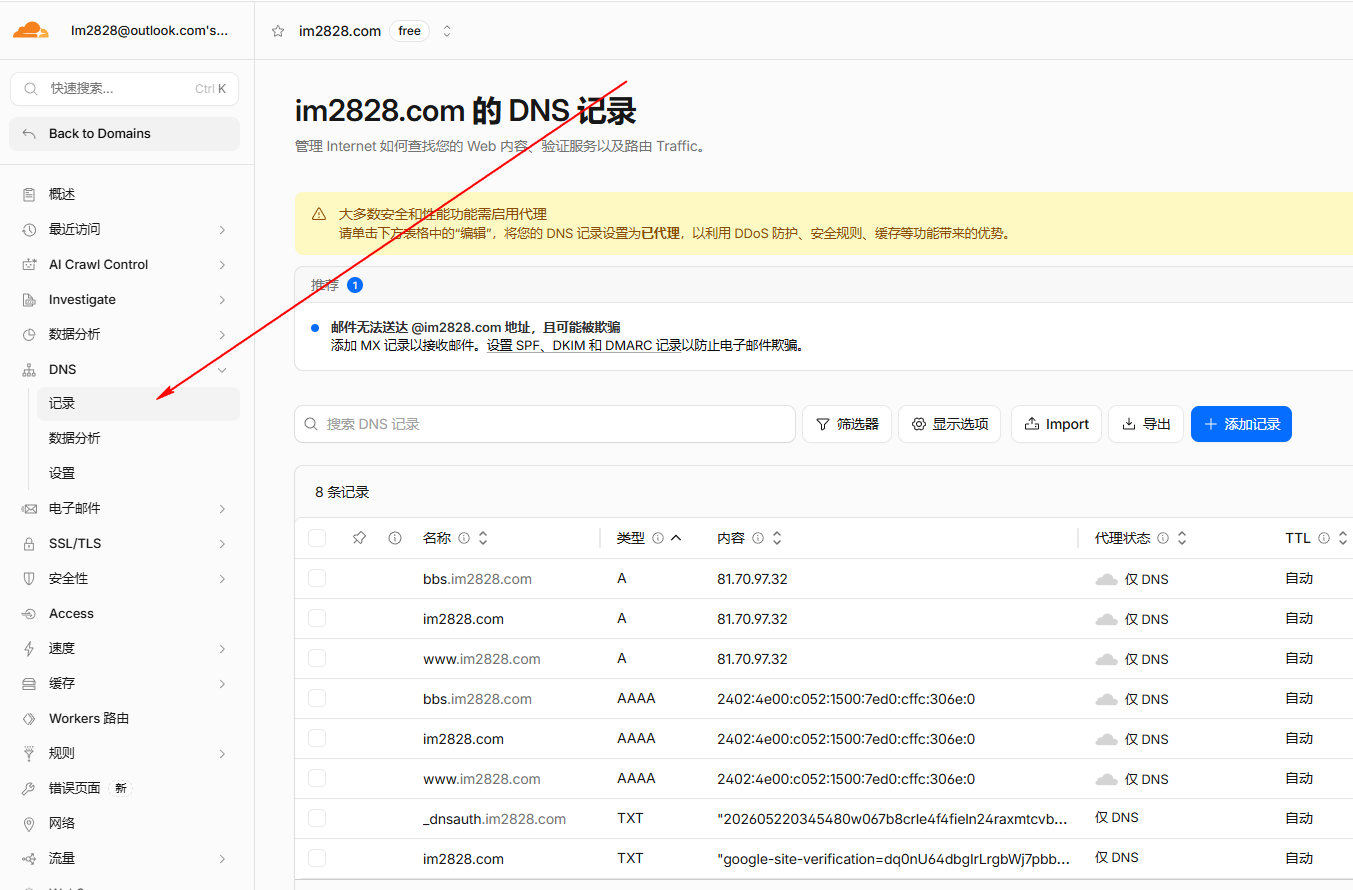1353x890 pixels.
Task: Select 记录 under DNS
Action: [x=138, y=403]
